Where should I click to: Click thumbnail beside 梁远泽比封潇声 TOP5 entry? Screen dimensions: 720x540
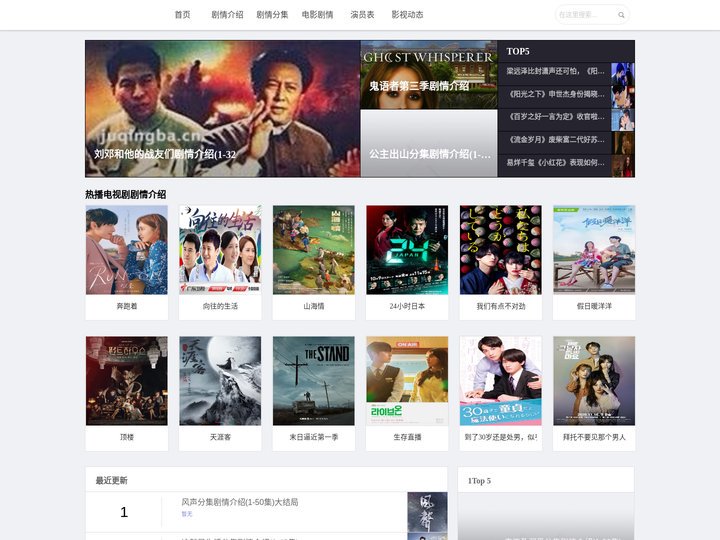pos(623,74)
